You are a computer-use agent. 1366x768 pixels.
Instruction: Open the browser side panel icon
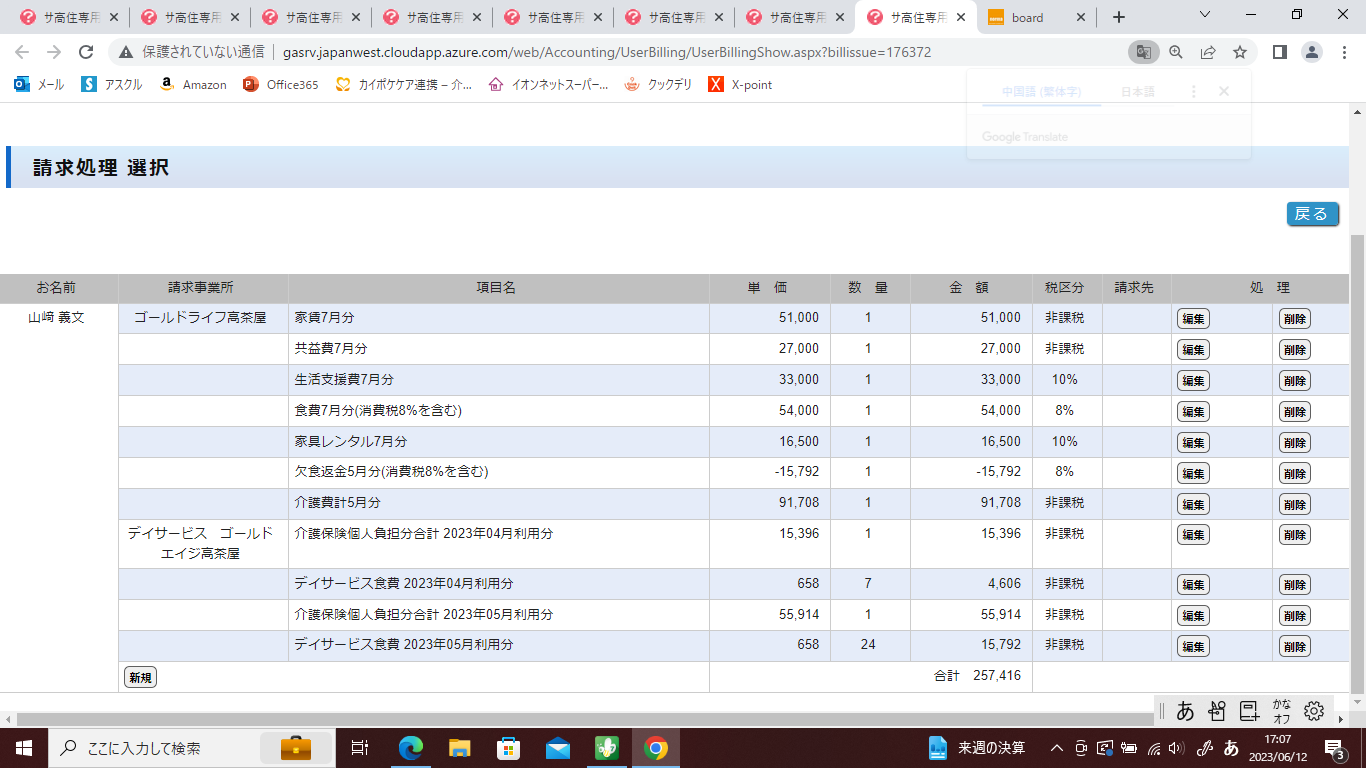coord(1279,52)
